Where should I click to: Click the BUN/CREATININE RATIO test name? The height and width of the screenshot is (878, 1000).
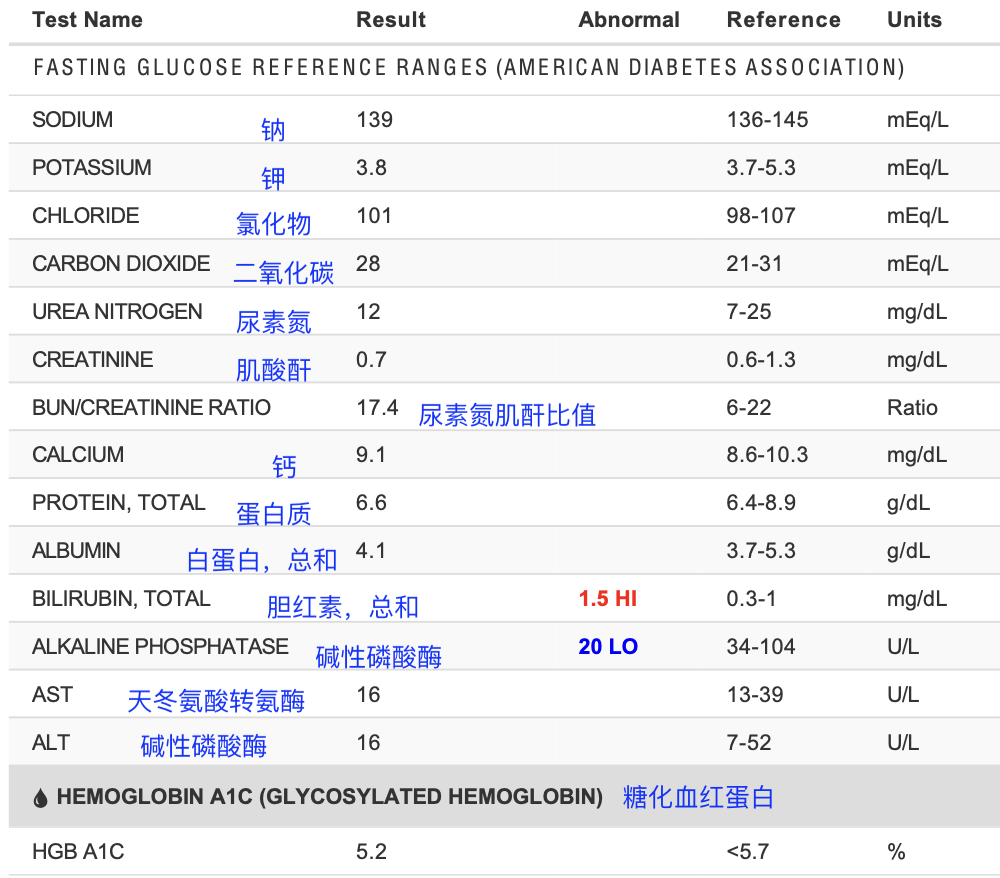coord(152,407)
